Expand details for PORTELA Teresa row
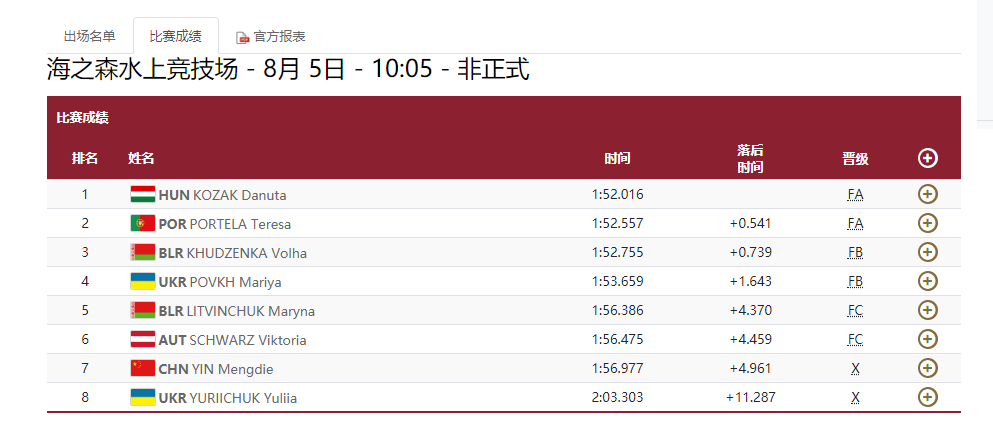Screen dimensions: 993x424 (927, 223)
